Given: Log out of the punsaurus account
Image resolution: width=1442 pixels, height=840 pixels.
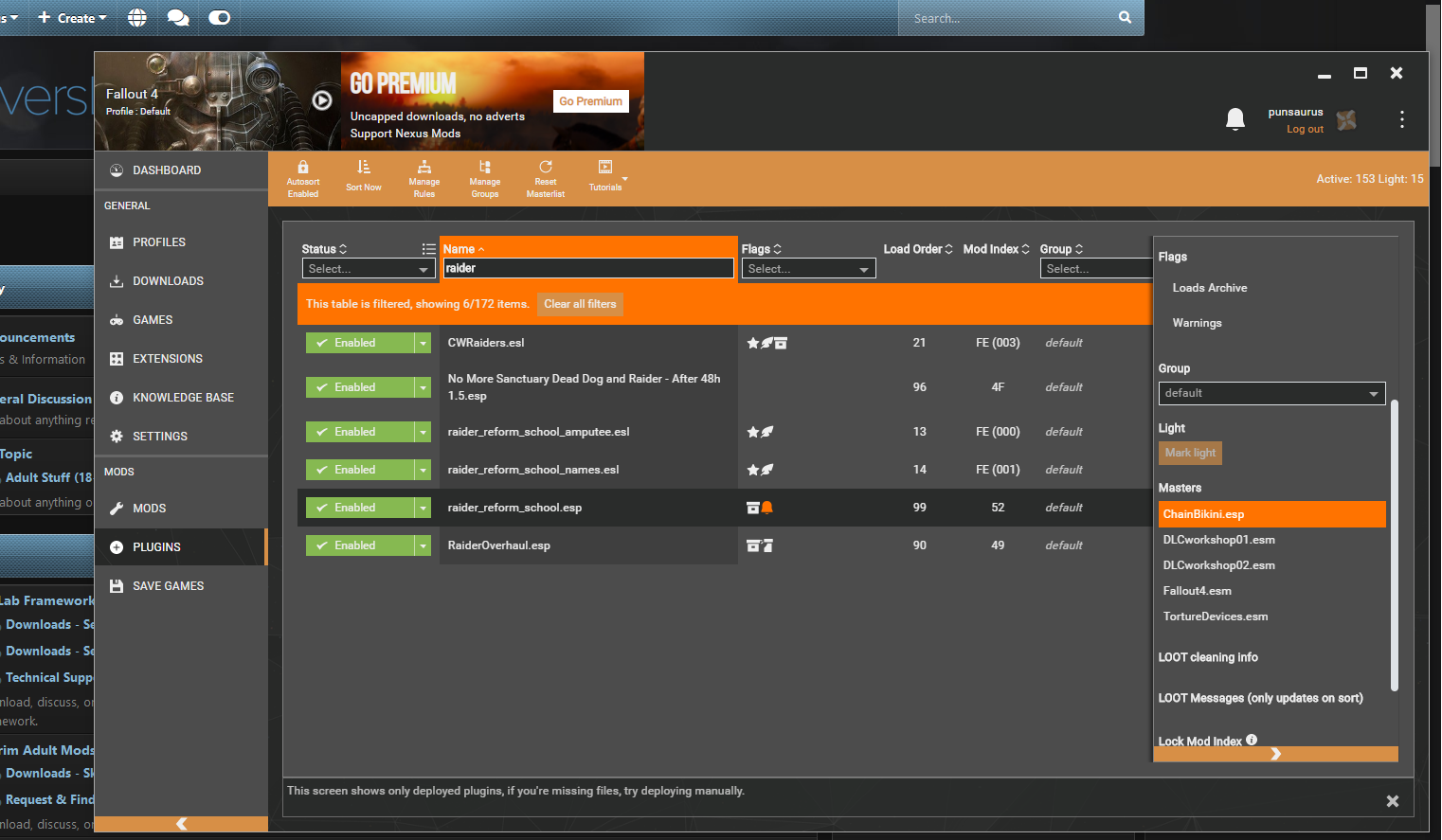Looking at the screenshot, I should click(1305, 129).
